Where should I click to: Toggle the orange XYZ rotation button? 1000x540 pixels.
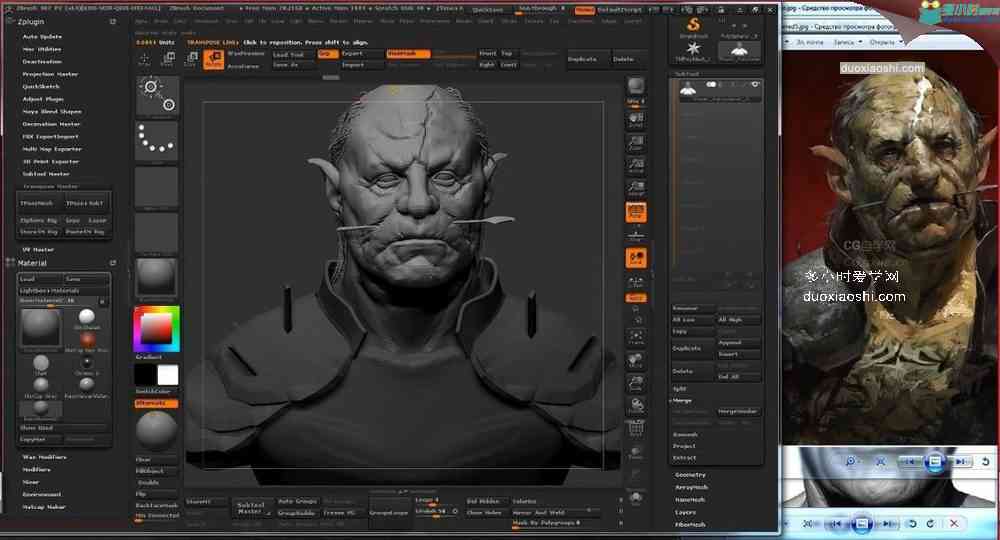click(x=636, y=298)
